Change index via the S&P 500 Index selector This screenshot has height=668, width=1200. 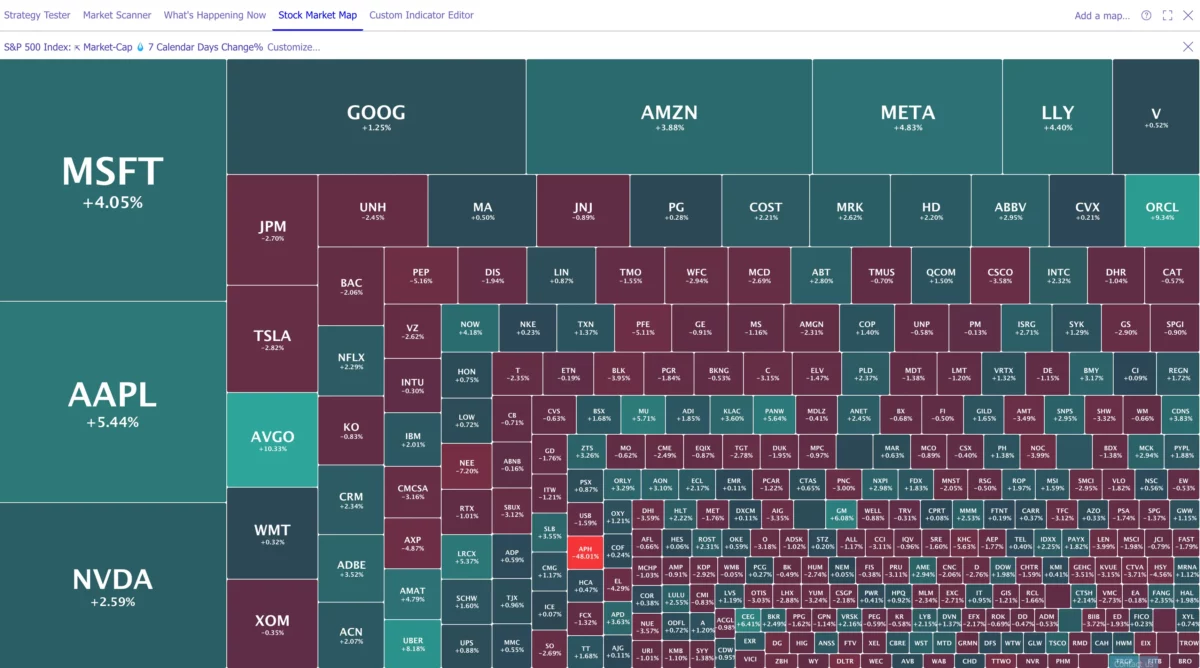click(37, 46)
